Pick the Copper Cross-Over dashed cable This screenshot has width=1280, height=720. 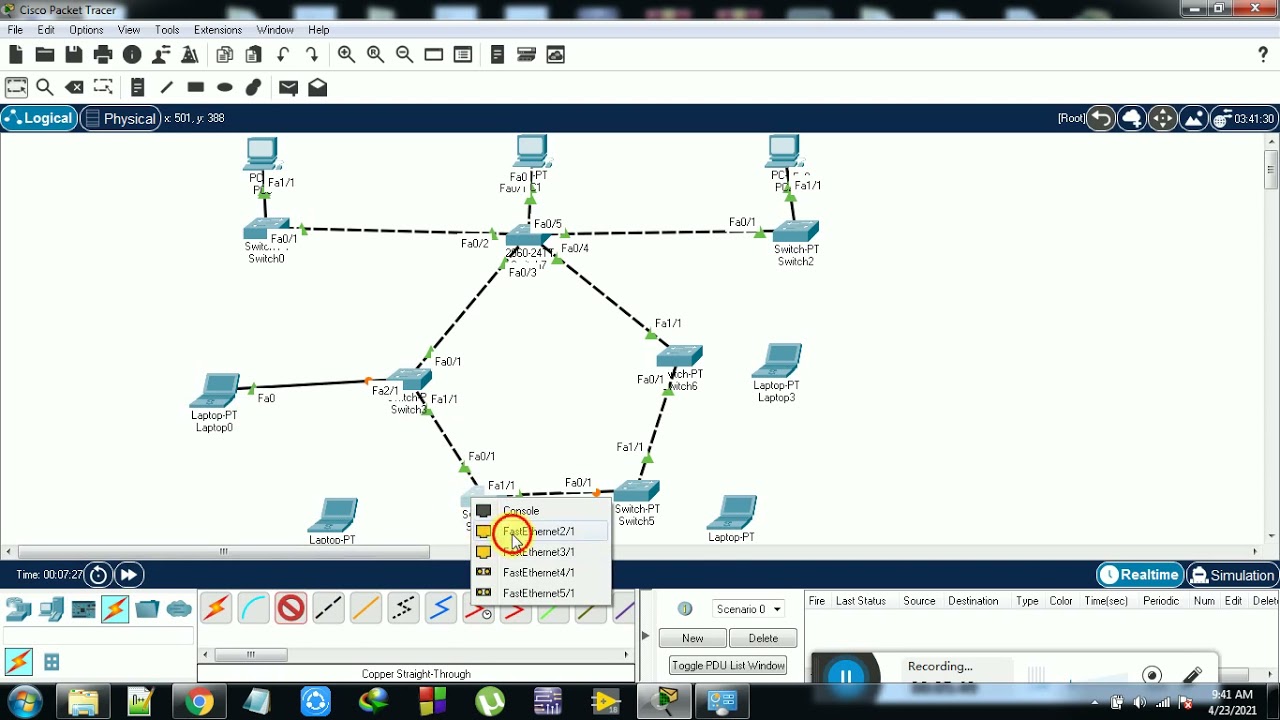328,608
